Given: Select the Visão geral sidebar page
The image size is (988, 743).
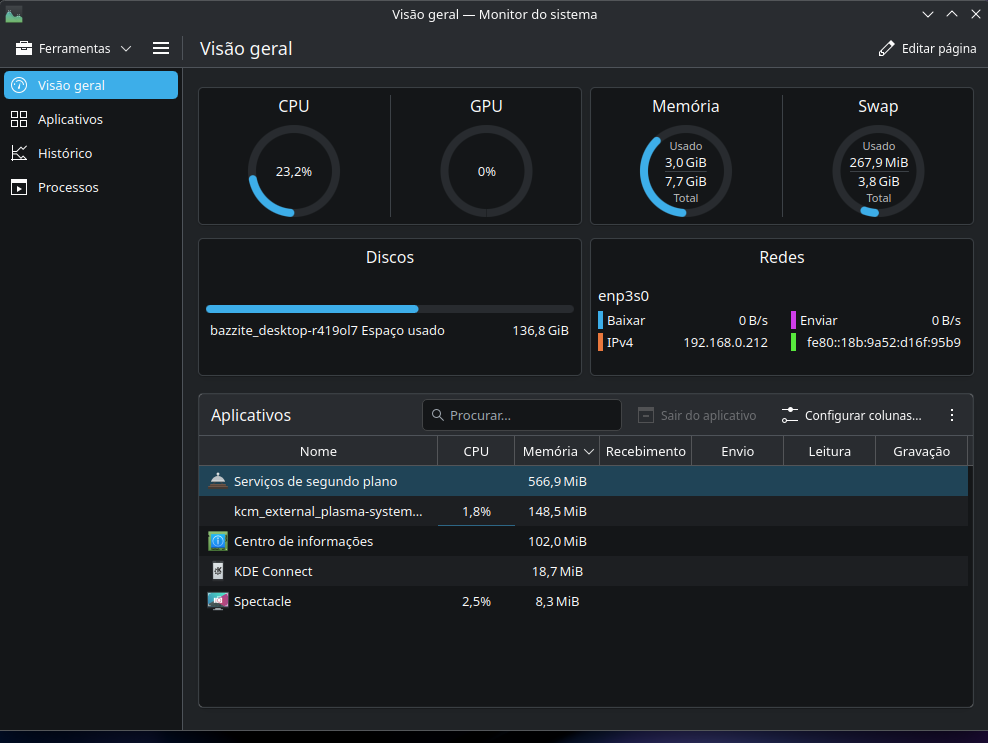Looking at the screenshot, I should pyautogui.click(x=91, y=85).
